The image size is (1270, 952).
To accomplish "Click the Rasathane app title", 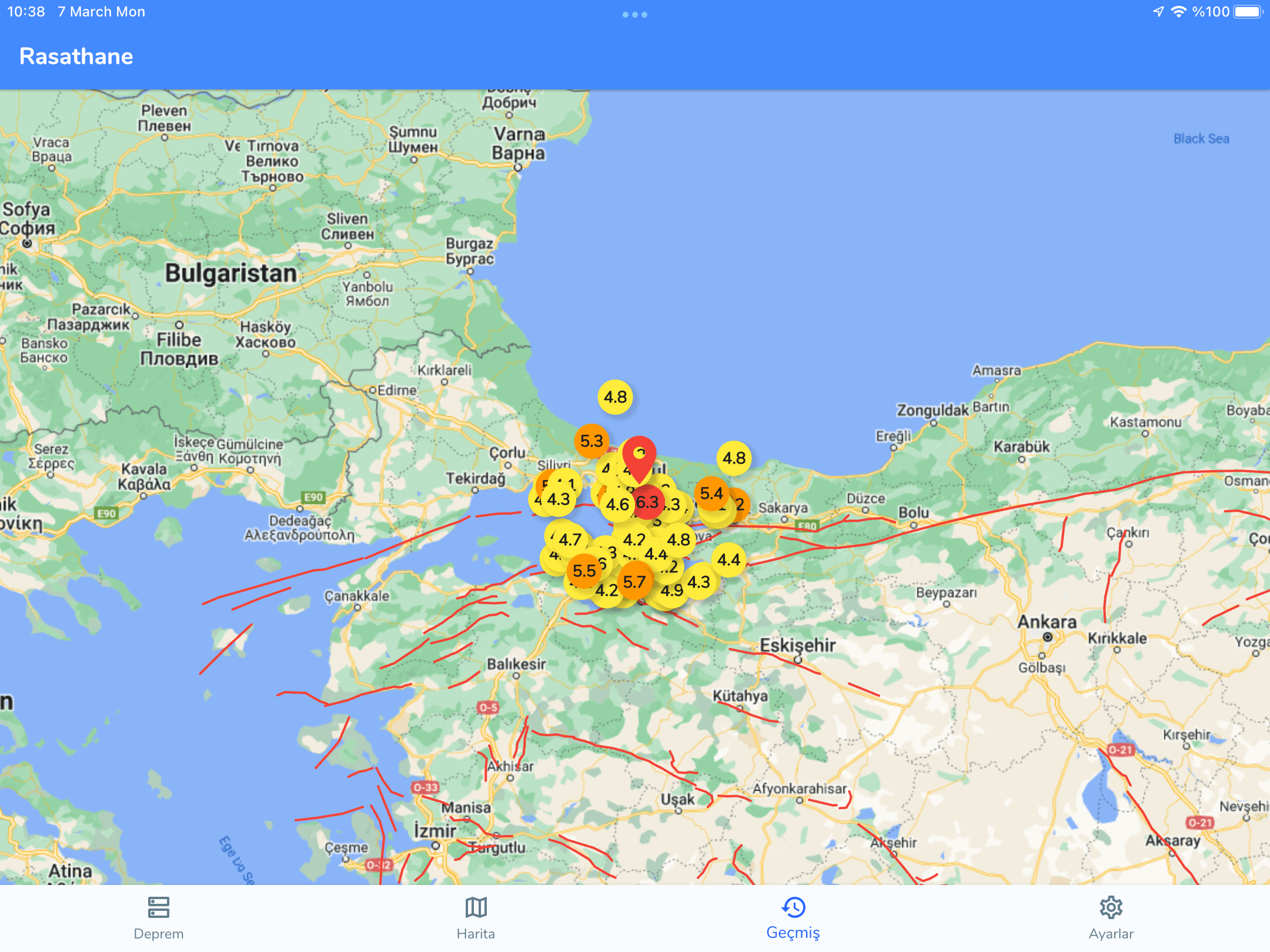I will coord(76,56).
